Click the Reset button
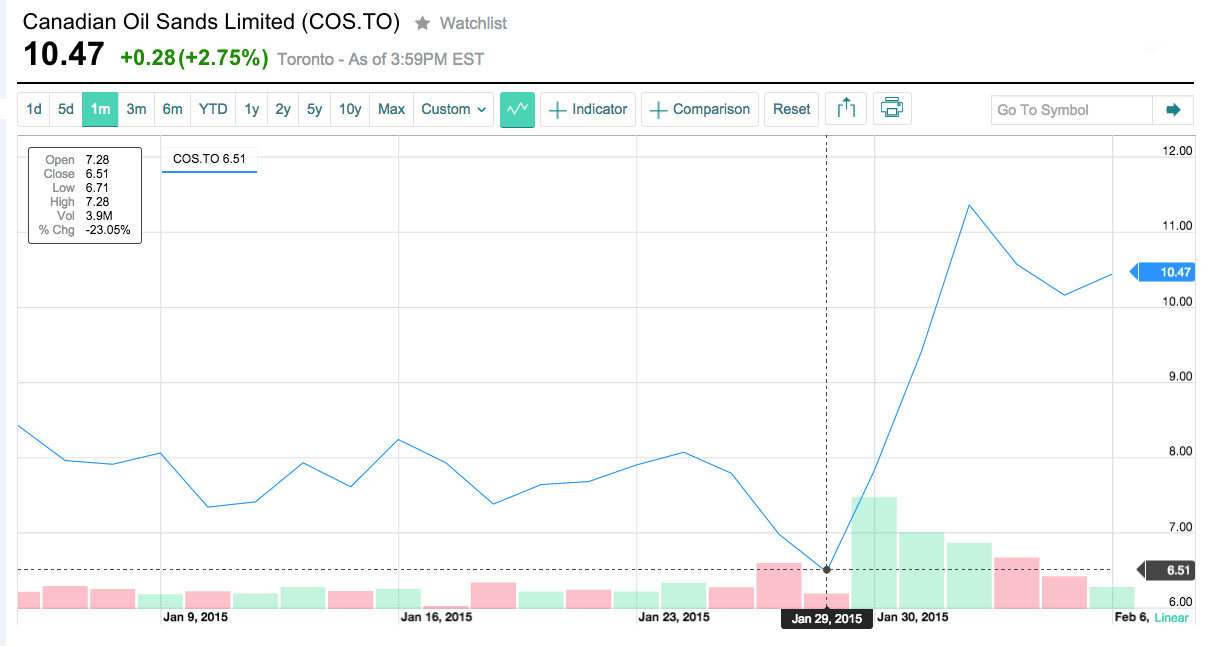The image size is (1231, 647). (x=792, y=109)
